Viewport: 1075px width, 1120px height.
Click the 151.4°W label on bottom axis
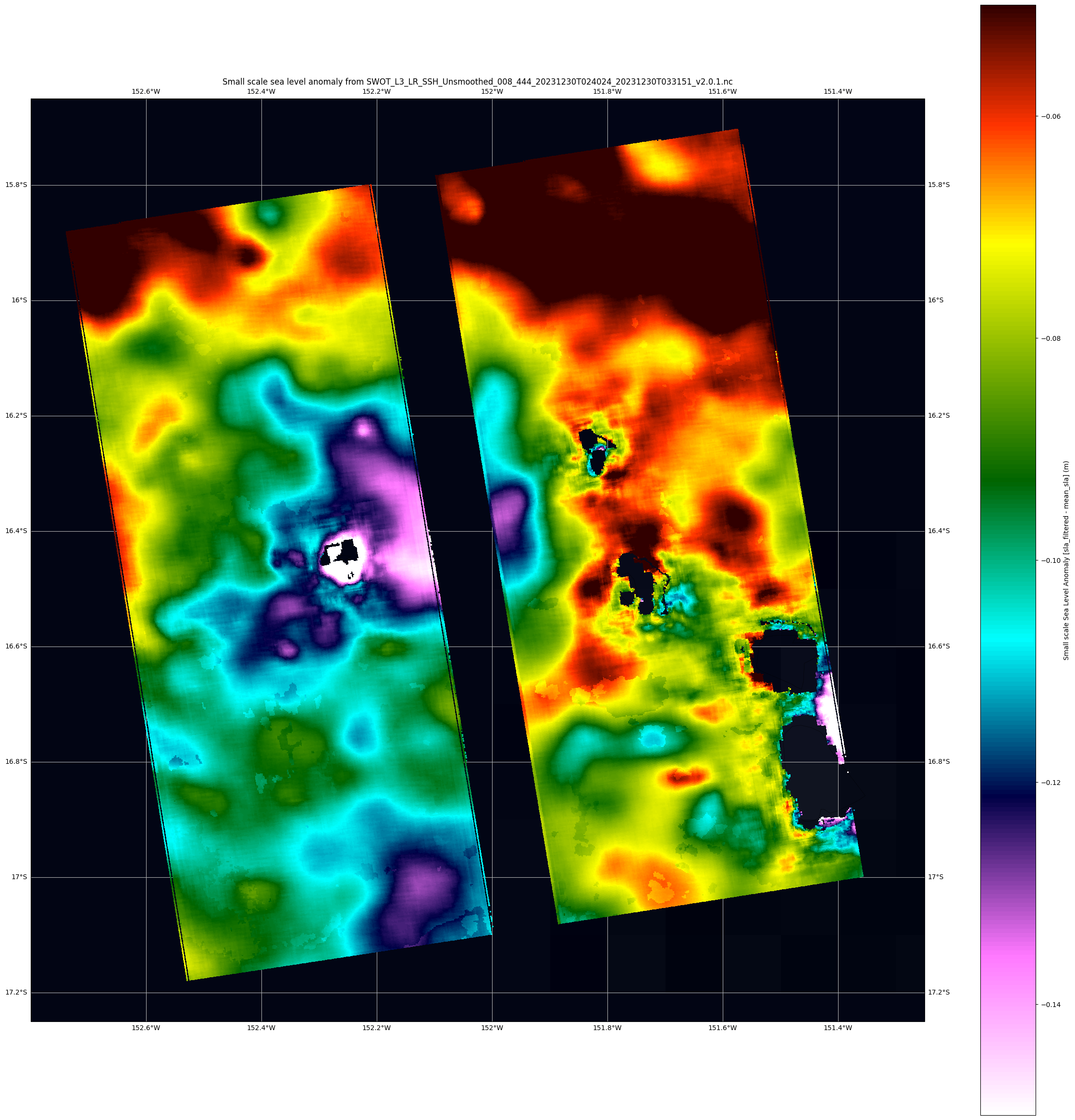pos(838,1028)
